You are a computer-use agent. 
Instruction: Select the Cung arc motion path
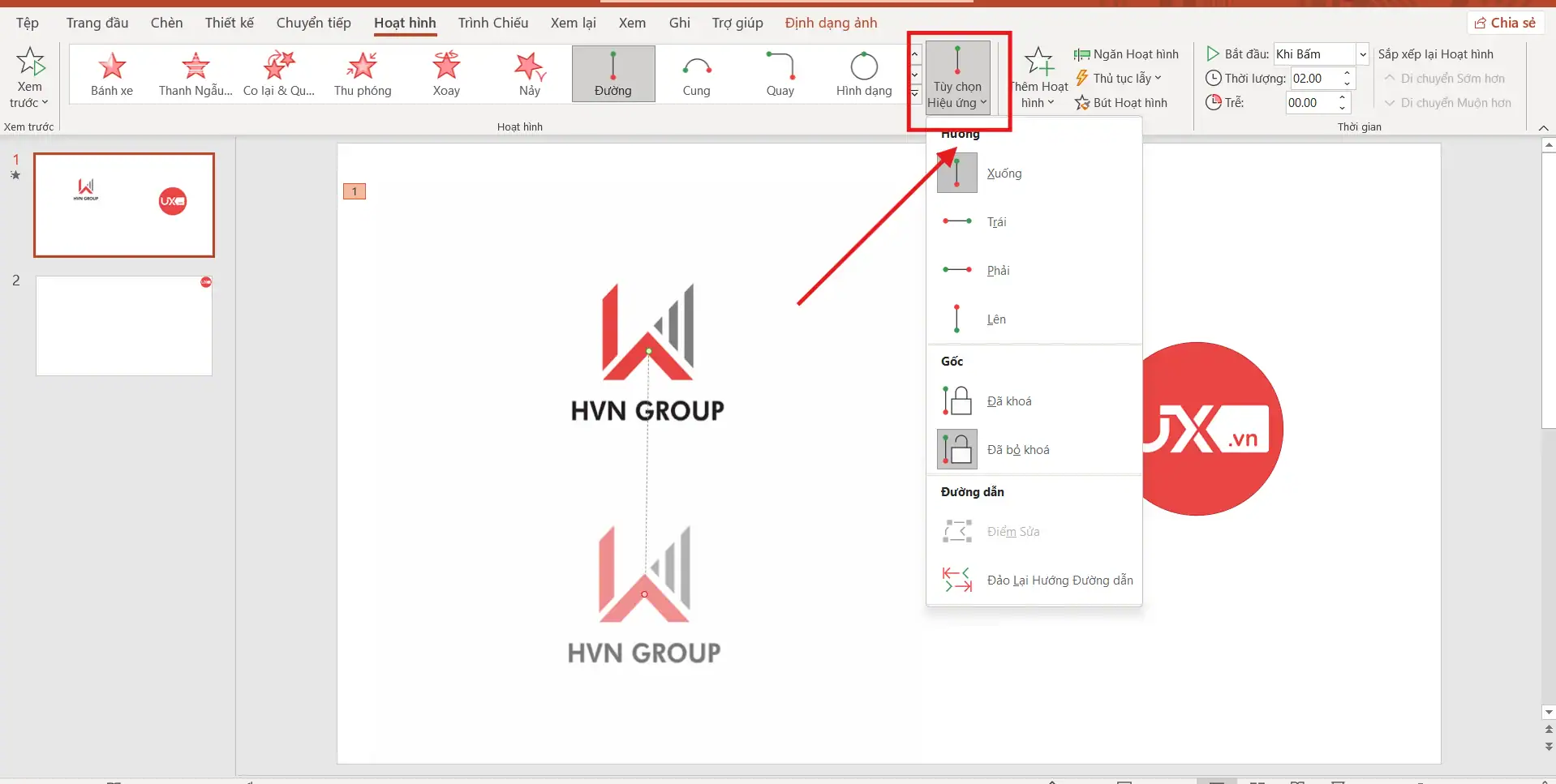[697, 74]
